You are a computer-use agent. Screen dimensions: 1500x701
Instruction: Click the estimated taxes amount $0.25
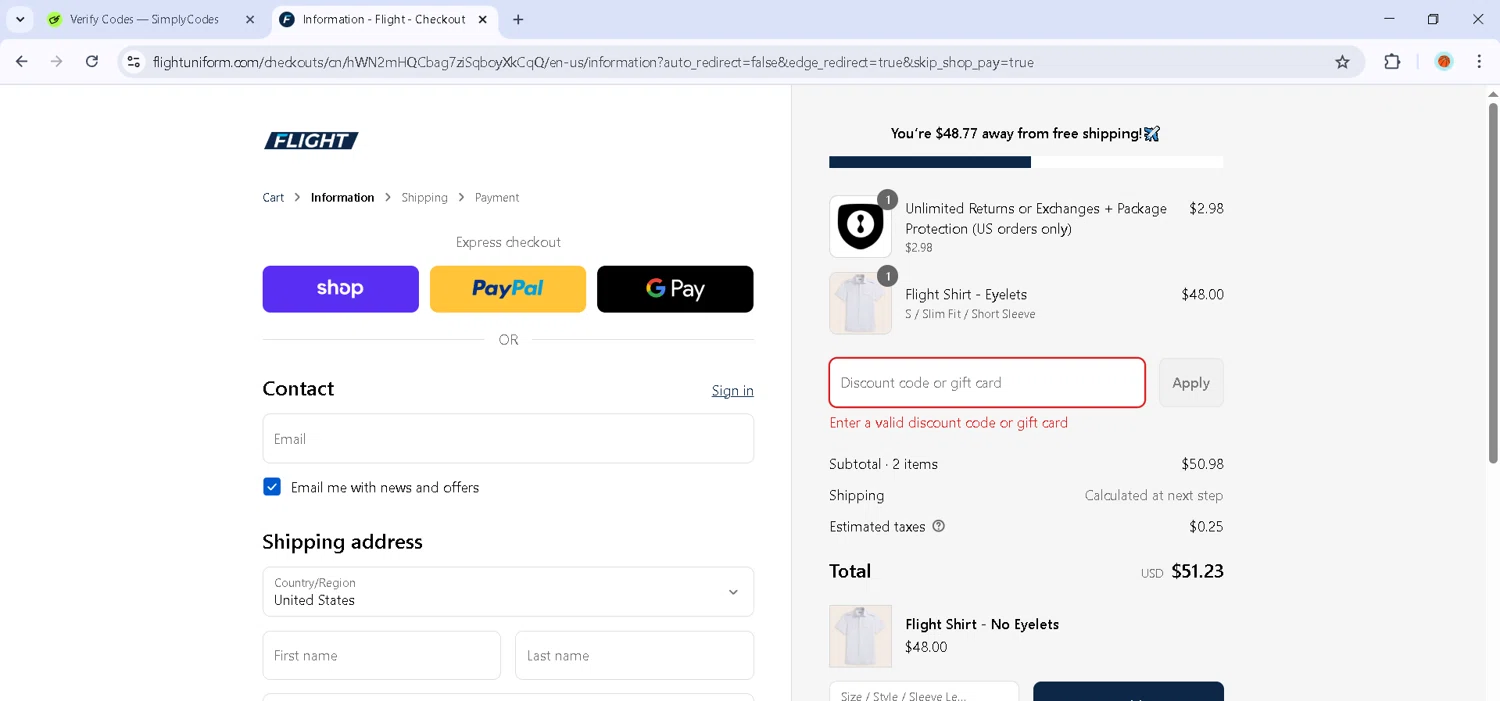[1206, 526]
